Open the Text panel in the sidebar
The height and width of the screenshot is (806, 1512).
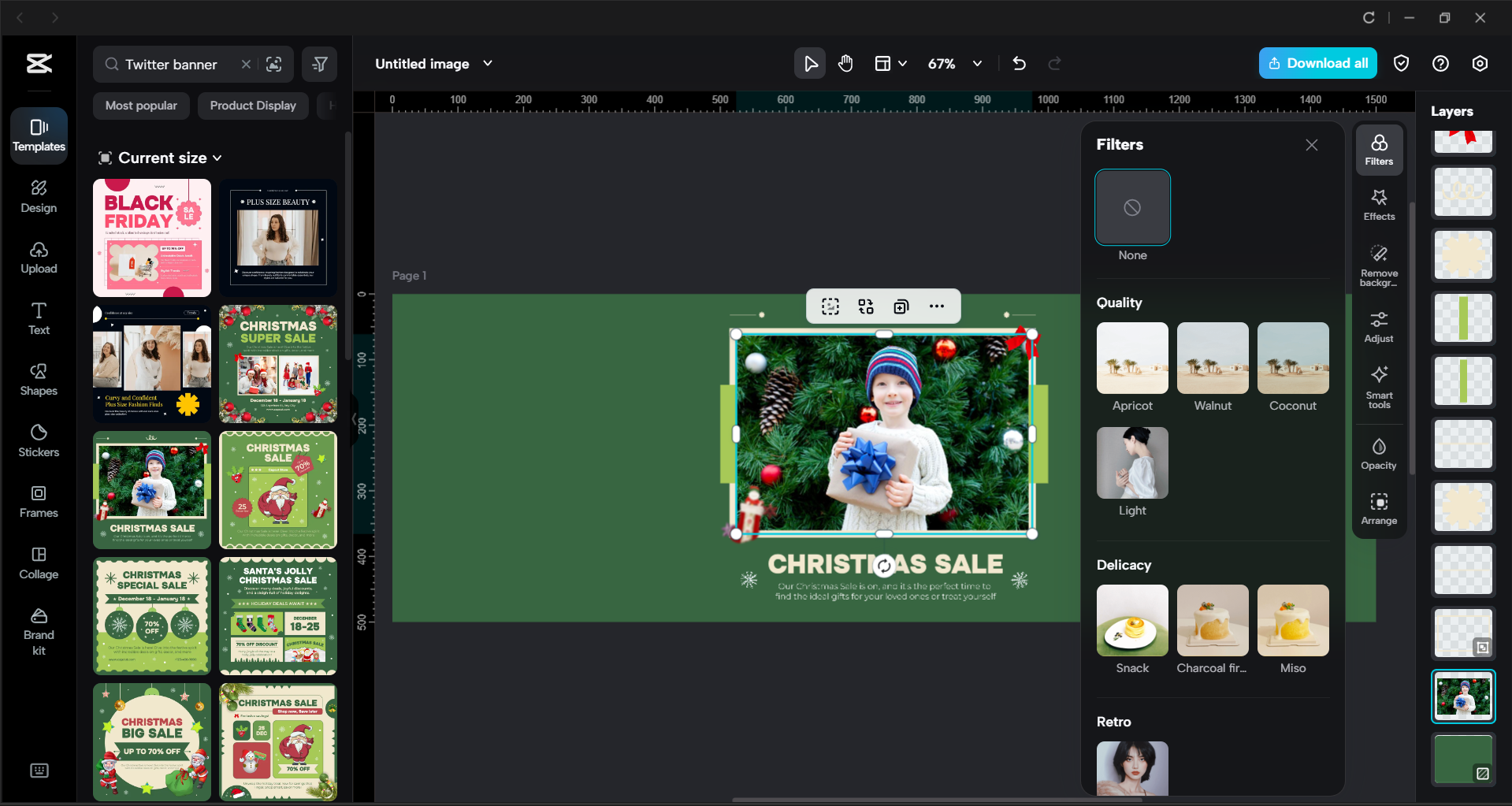pos(38,318)
